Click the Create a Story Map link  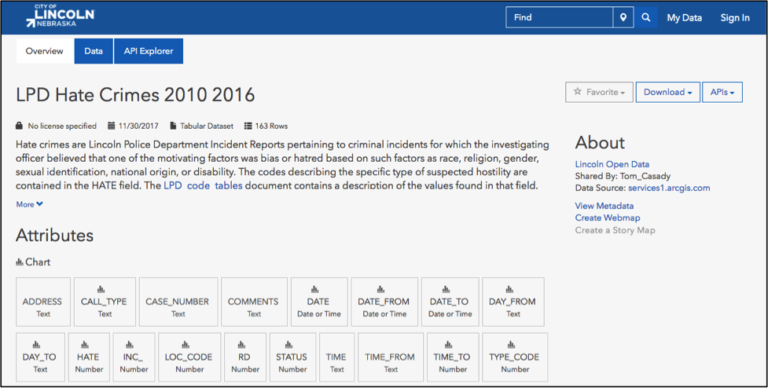(615, 230)
